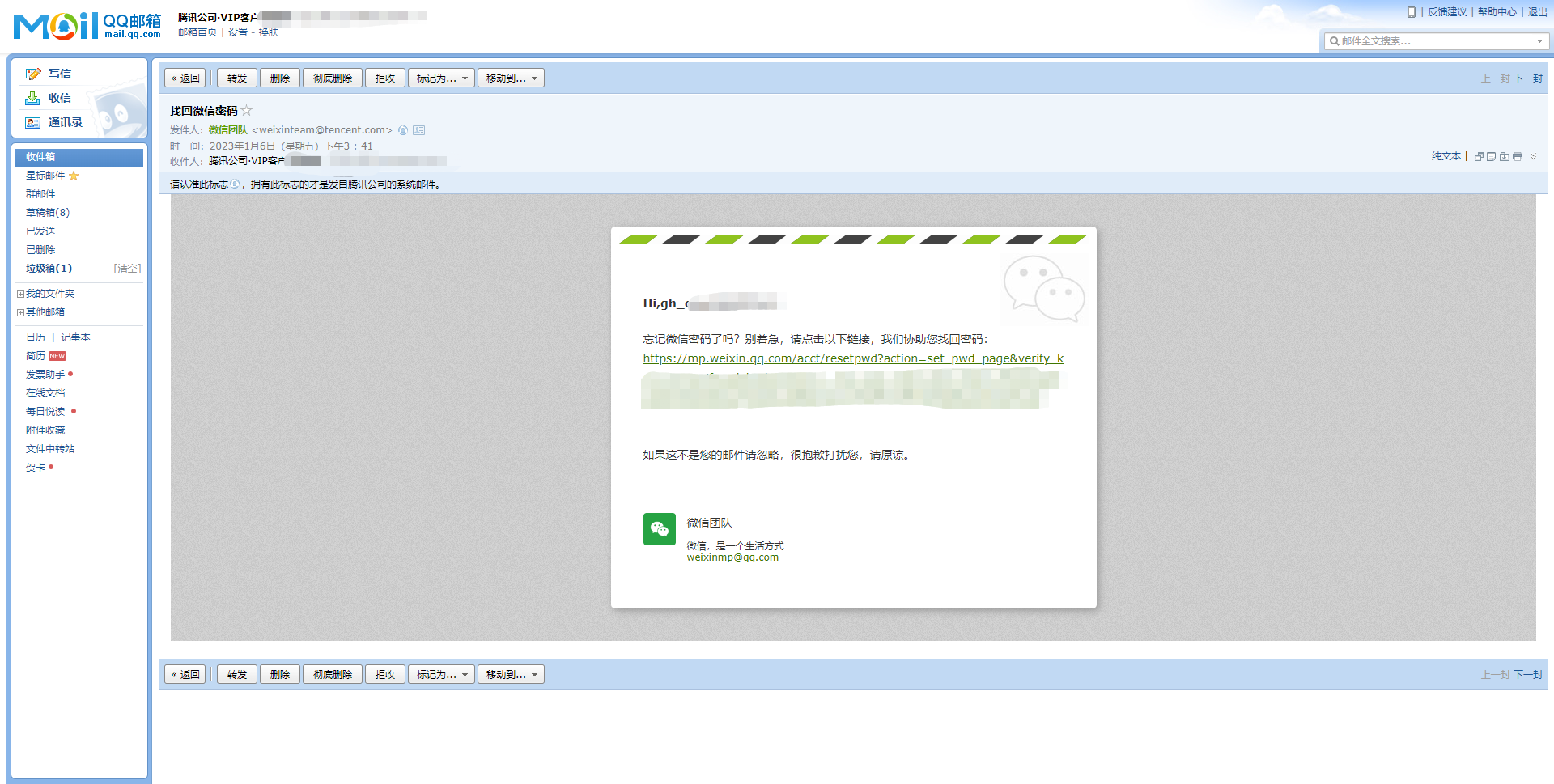Click 删除 in bottom toolbar
Screen dimensions: 1554x784
pos(280,674)
